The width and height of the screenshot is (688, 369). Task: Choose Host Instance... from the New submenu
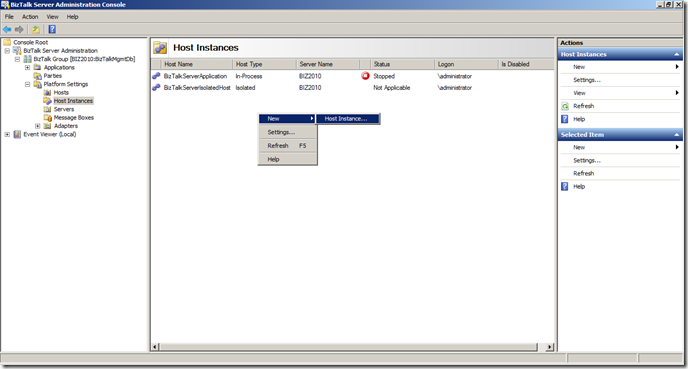(x=348, y=118)
